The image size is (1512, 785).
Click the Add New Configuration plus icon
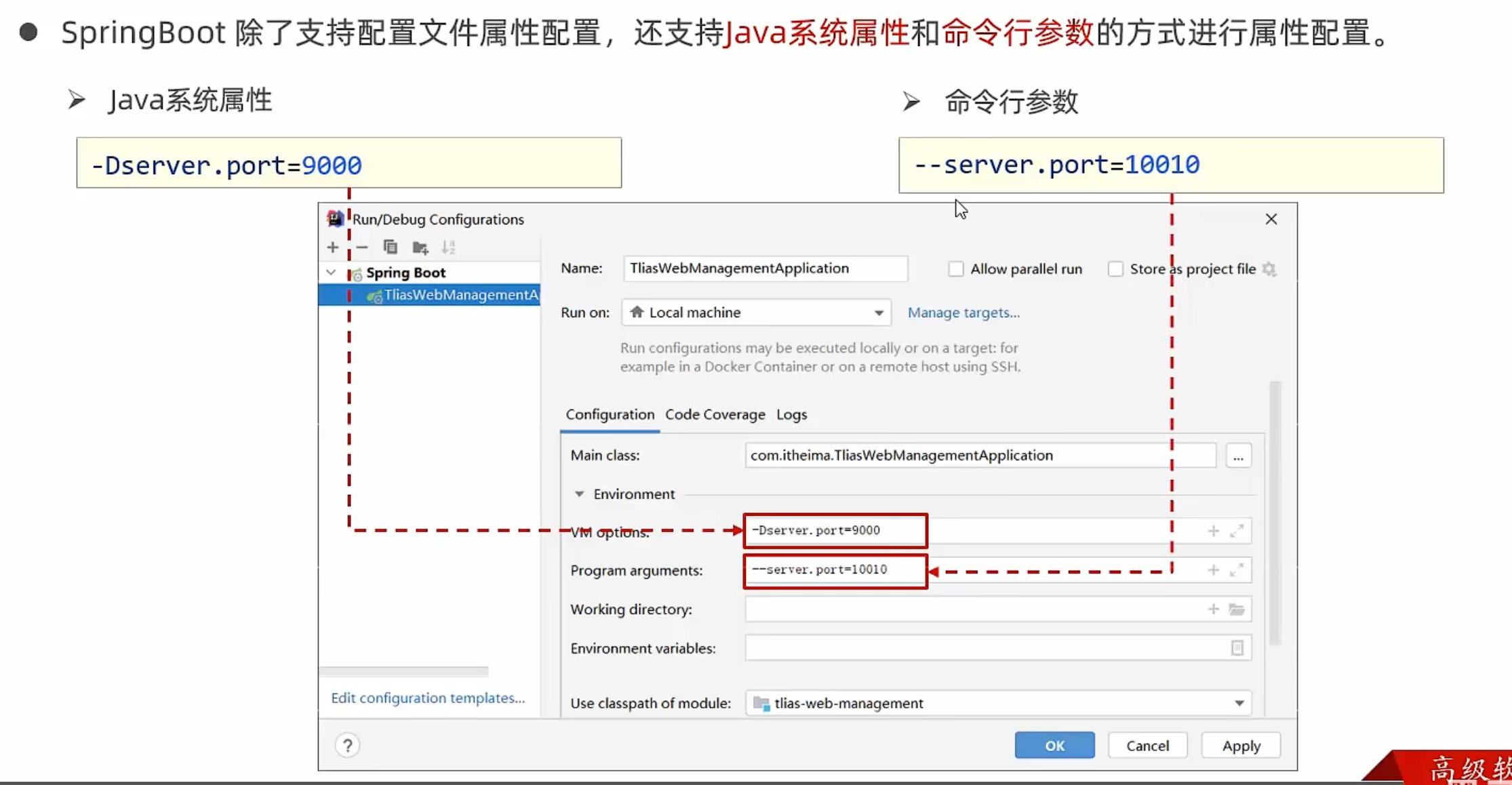[332, 247]
